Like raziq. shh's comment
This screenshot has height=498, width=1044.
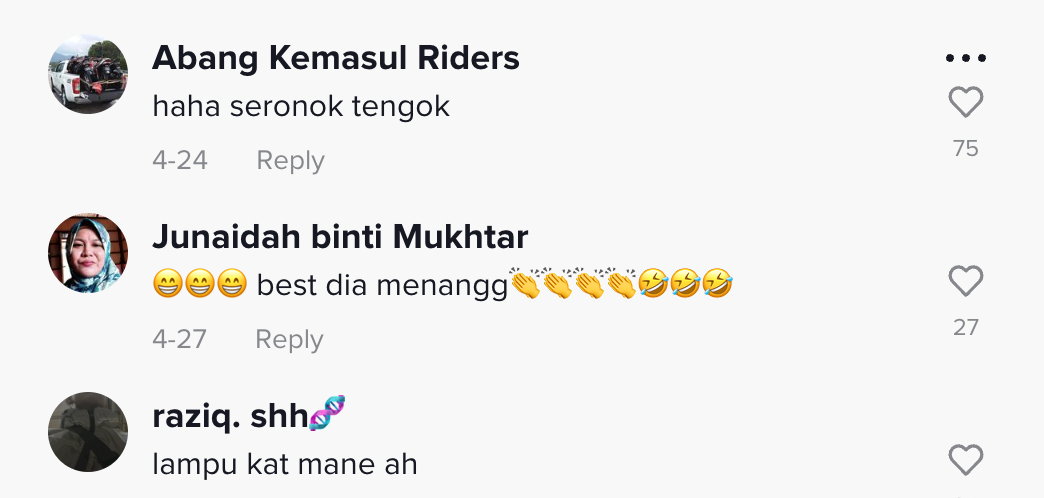click(965, 461)
